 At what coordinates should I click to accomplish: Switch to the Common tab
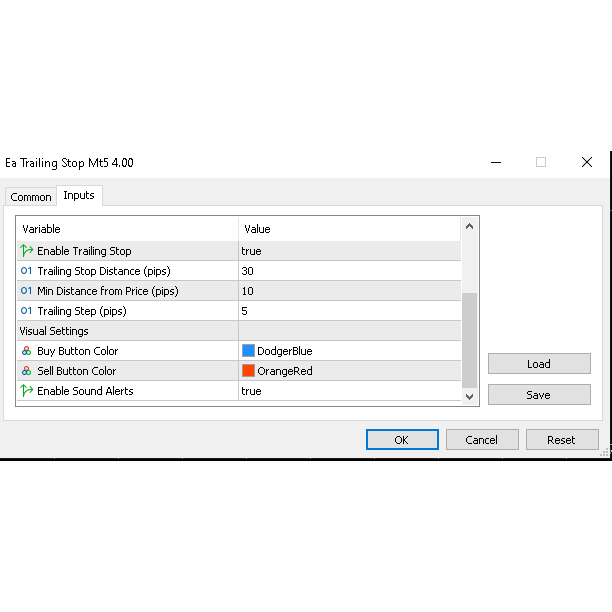pyautogui.click(x=31, y=197)
